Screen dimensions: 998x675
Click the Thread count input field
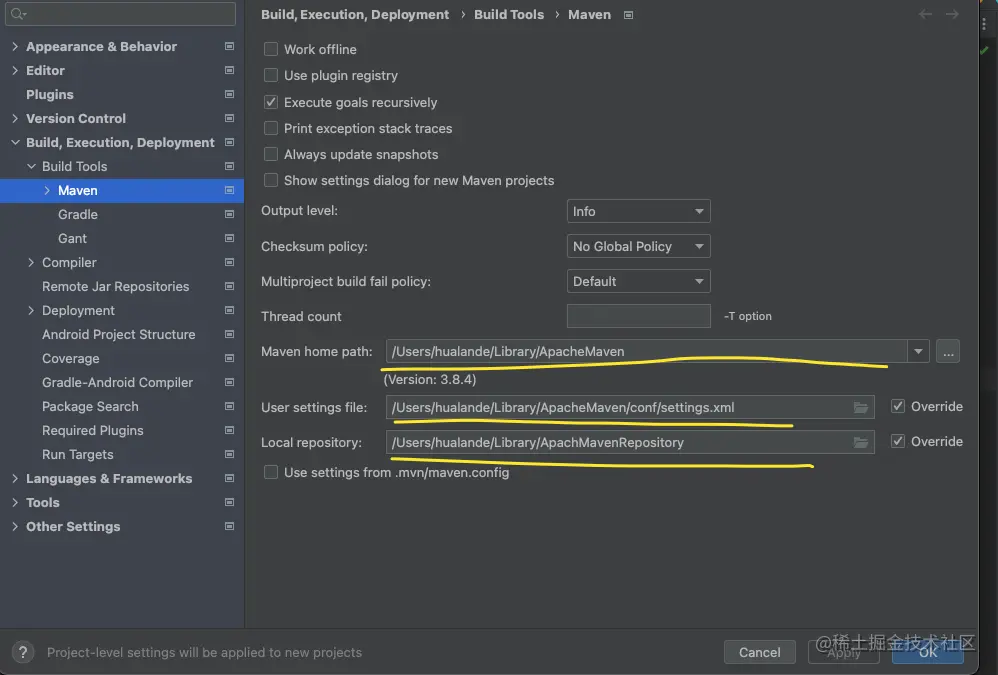coord(638,316)
